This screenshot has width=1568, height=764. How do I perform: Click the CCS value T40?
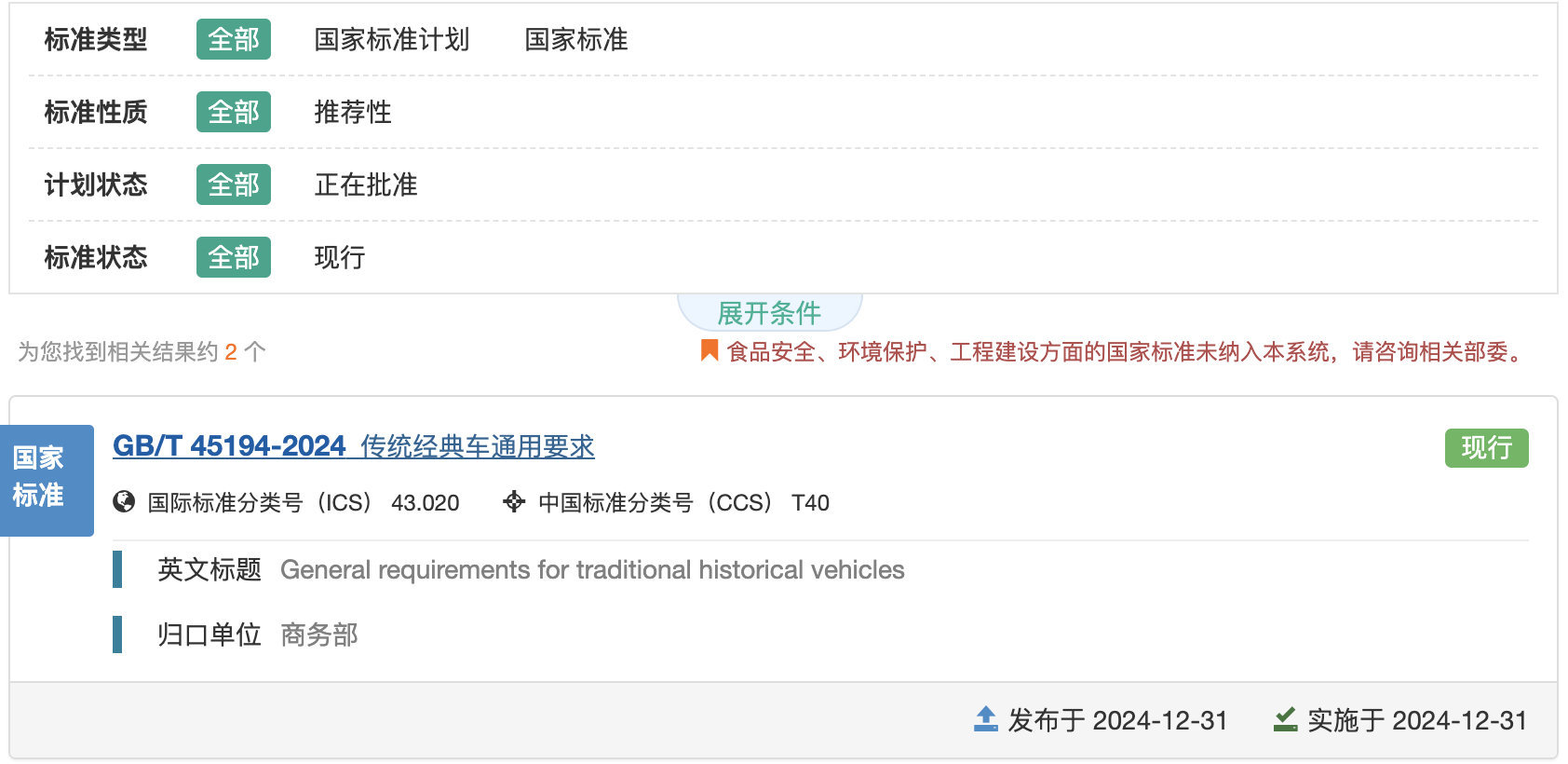810,503
